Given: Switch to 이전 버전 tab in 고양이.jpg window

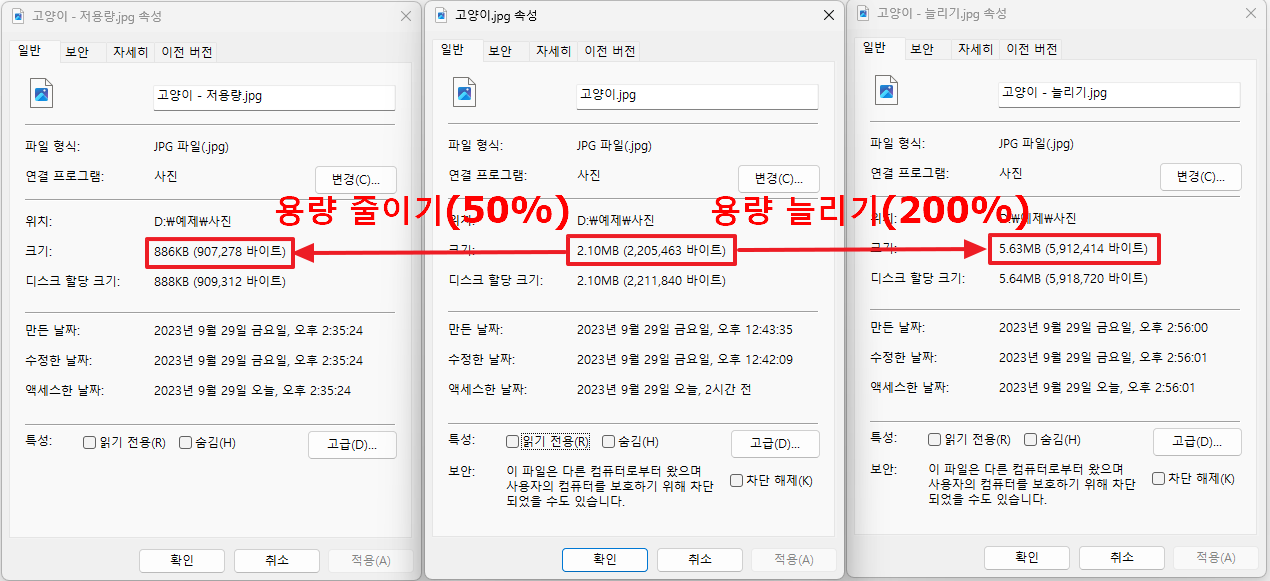Looking at the screenshot, I should click(609, 51).
